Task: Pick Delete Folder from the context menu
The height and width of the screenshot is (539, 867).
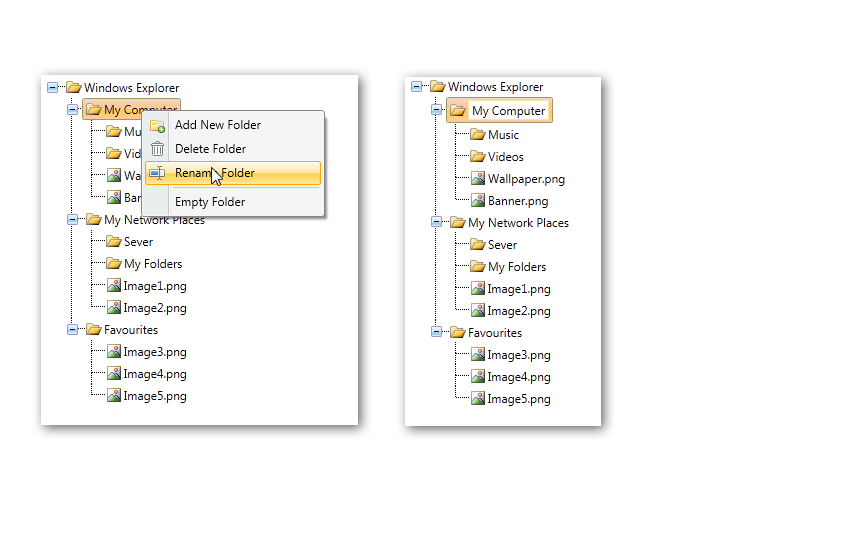Action: coord(210,149)
